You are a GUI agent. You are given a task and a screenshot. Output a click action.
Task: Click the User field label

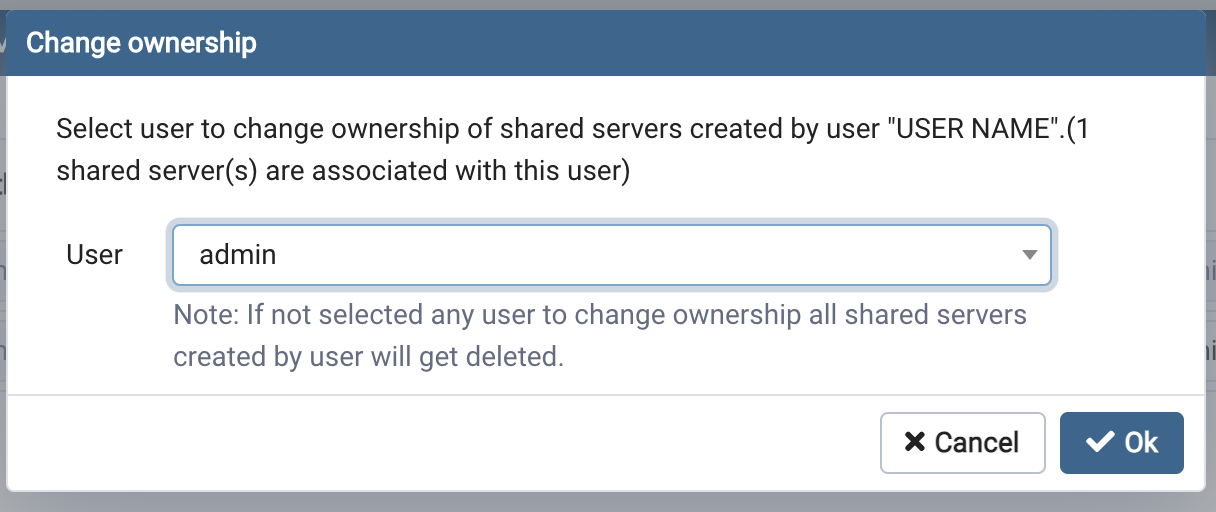pos(94,255)
